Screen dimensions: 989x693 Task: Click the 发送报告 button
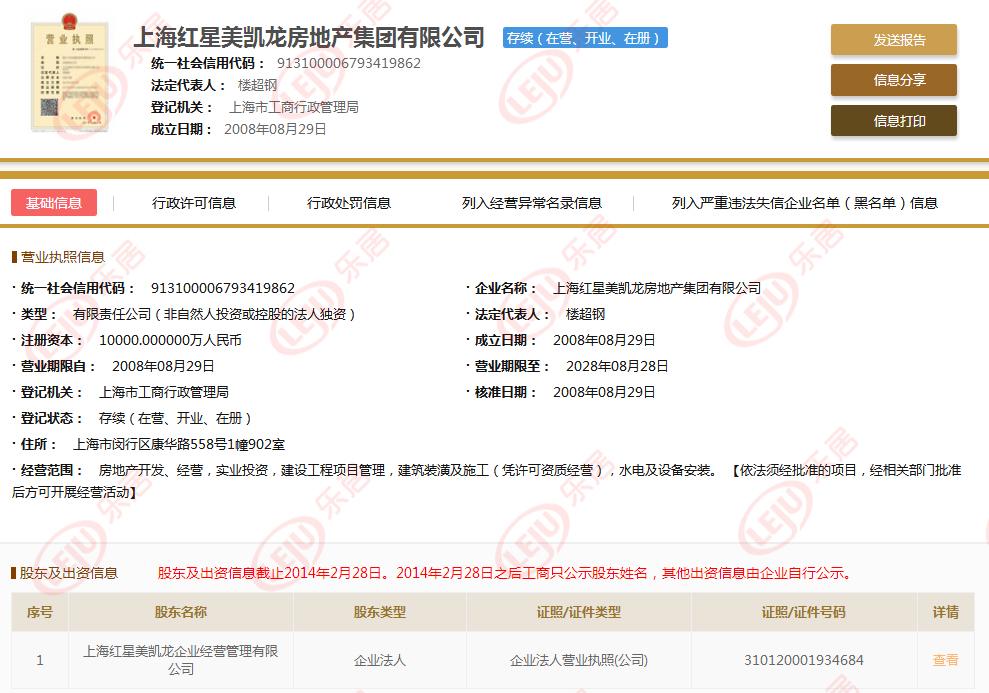coord(894,40)
